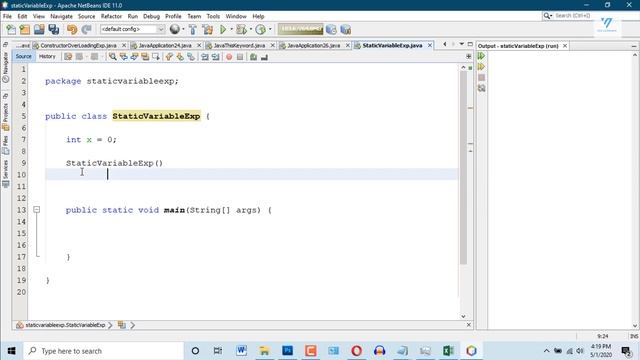This screenshot has height=360, width=640.
Task: Close the StaticVariableExp.java tab
Action: point(430,46)
